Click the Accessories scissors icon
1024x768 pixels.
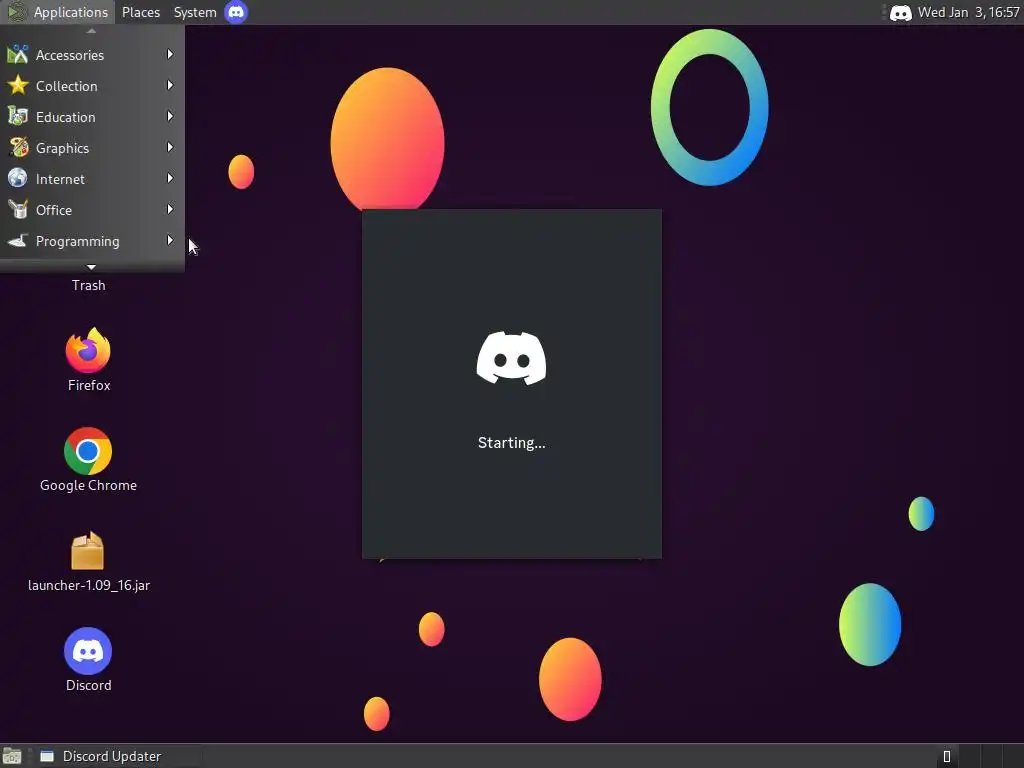(x=18, y=54)
